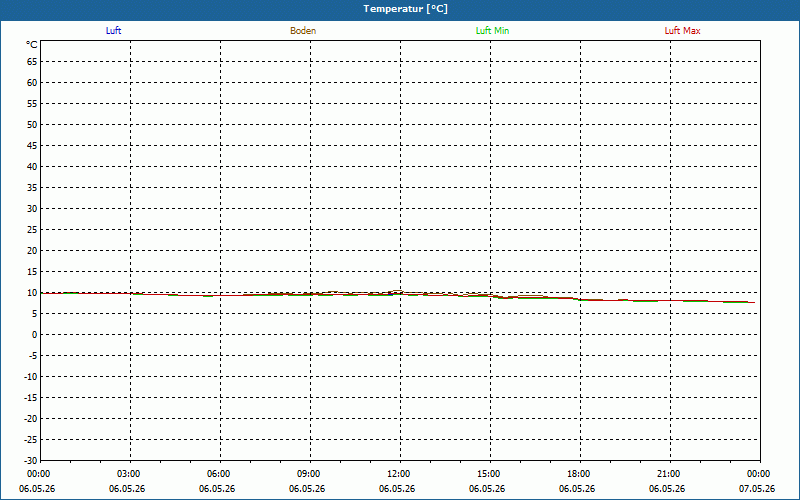
Task: Click the Temperatur [°C] chart title
Action: point(406,9)
